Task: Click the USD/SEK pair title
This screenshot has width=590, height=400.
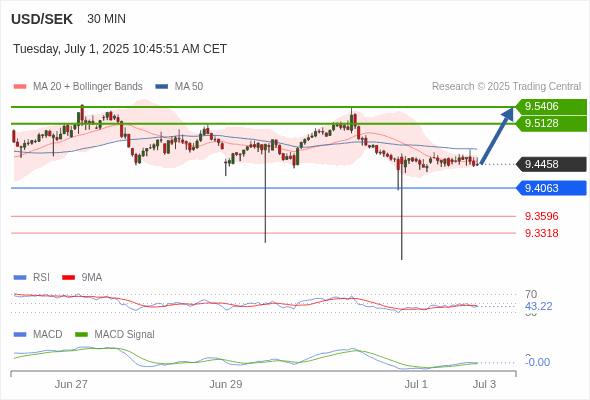Action: 42,19
